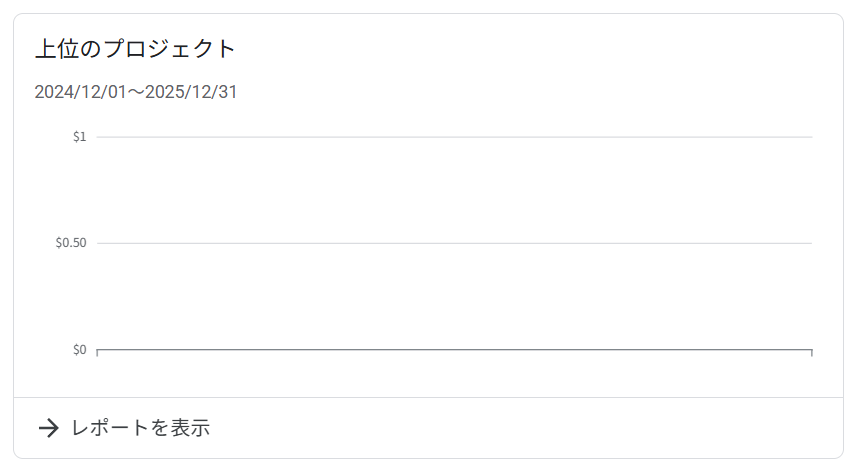Click the $0.50 y-axis label

point(71,243)
